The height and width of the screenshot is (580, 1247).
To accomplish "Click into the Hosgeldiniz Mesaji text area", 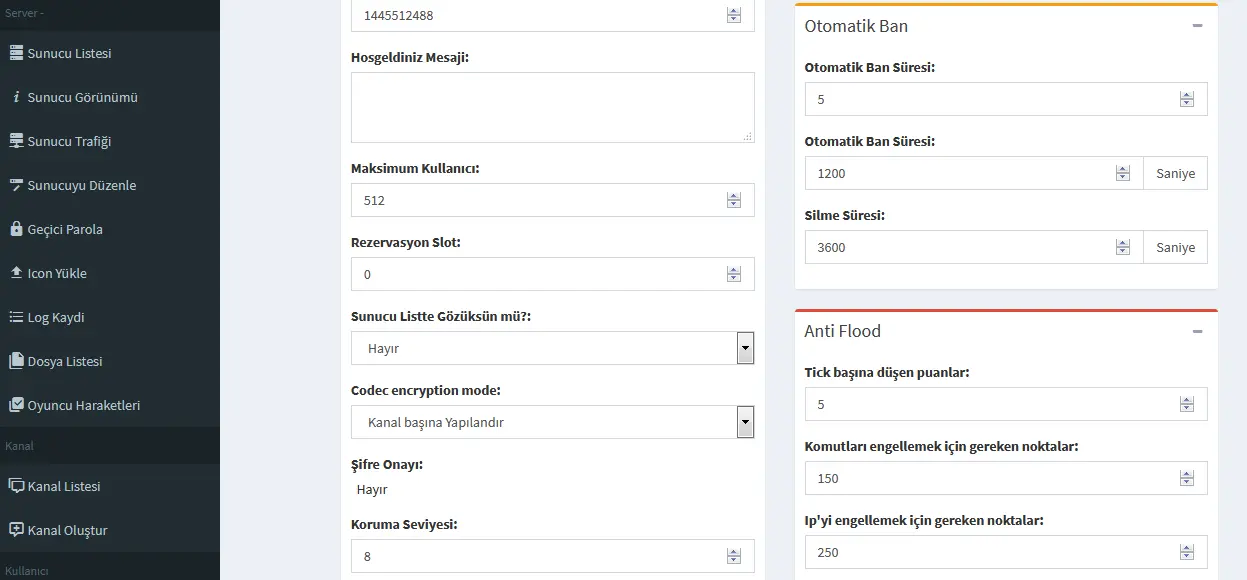I will coord(552,107).
